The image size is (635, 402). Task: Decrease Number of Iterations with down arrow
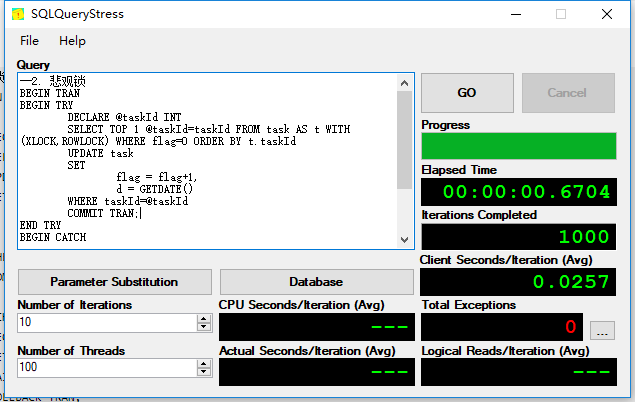pos(204,327)
